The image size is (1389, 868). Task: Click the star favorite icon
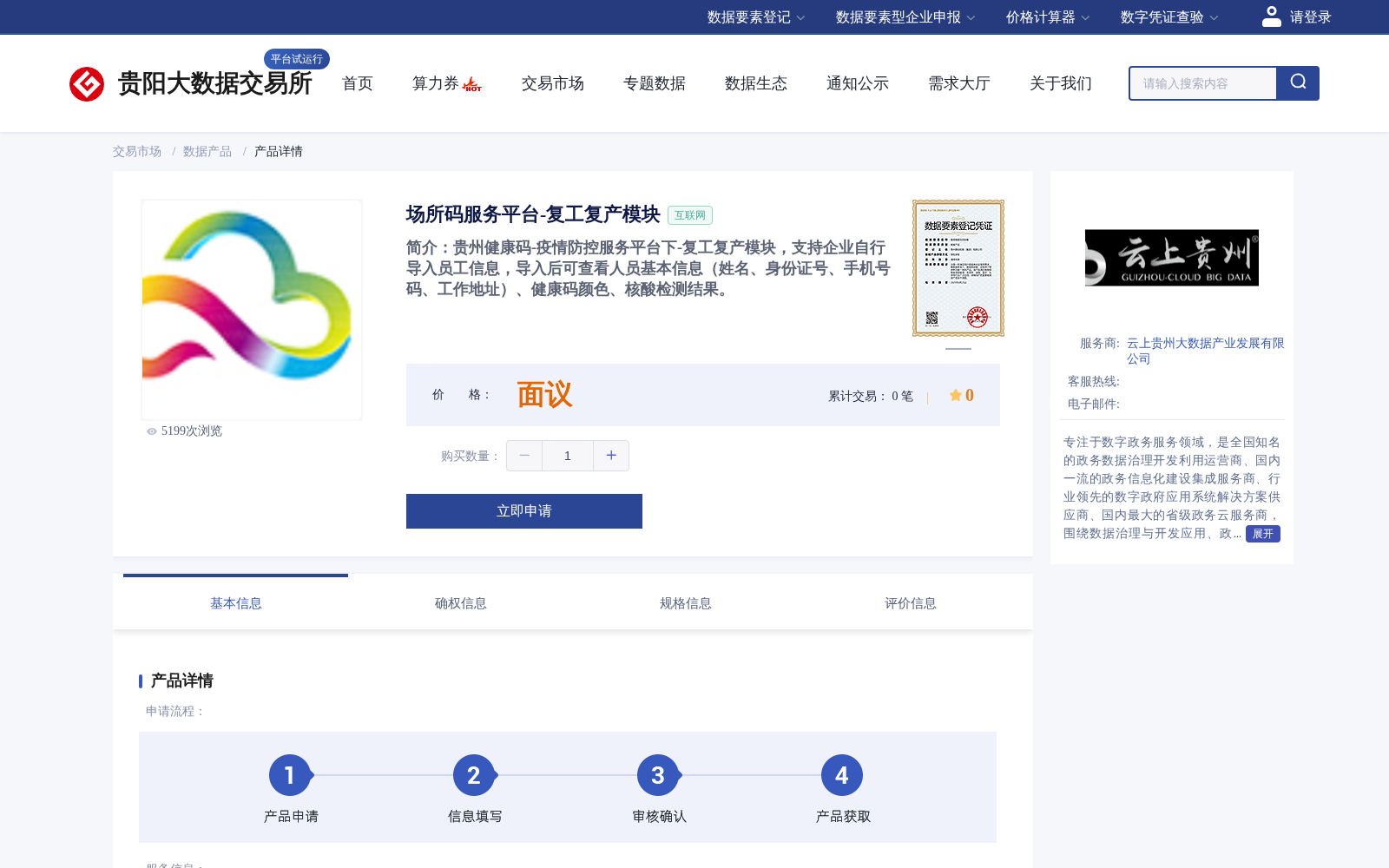[955, 395]
